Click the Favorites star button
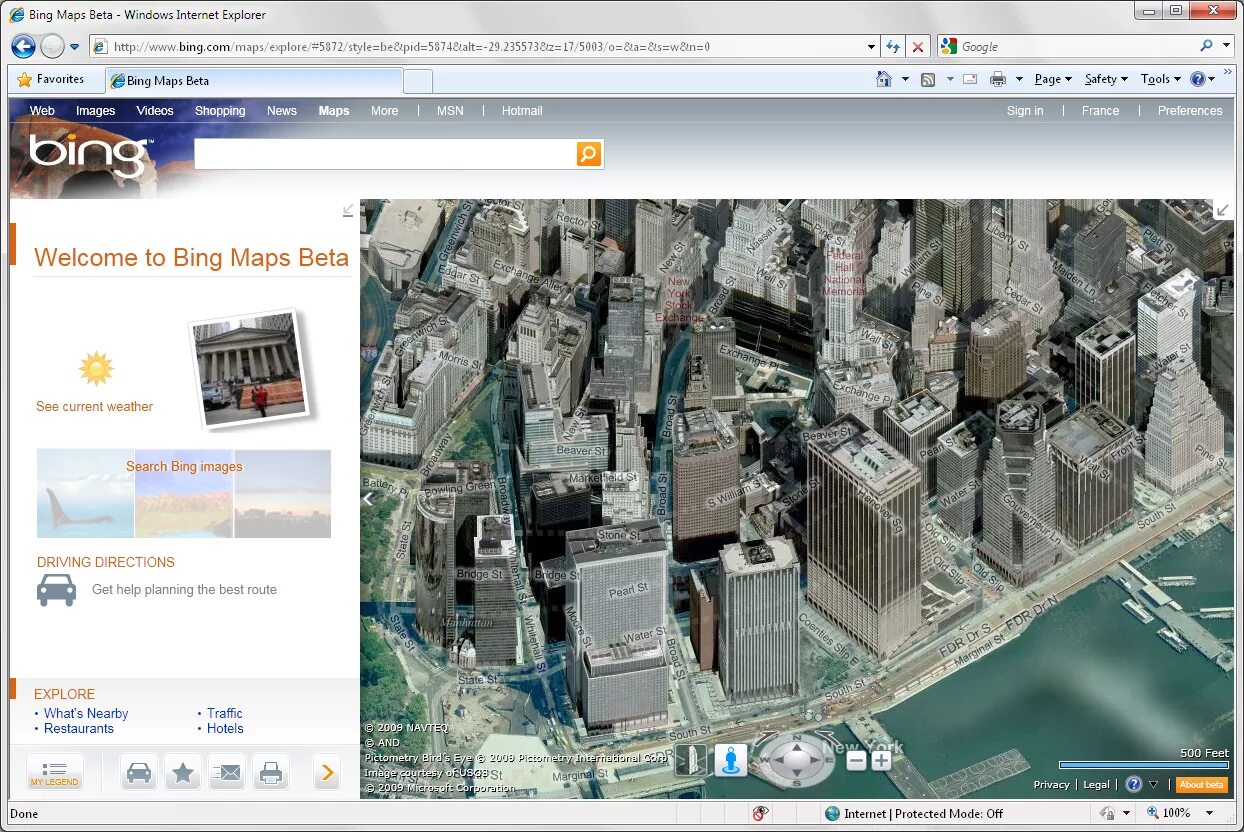Screen dimensions: 1244x832 point(50,79)
